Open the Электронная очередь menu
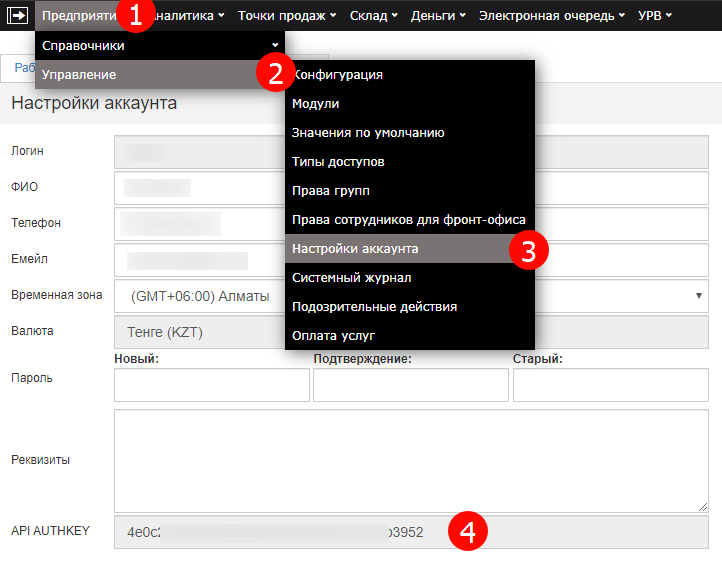 pyautogui.click(x=551, y=15)
